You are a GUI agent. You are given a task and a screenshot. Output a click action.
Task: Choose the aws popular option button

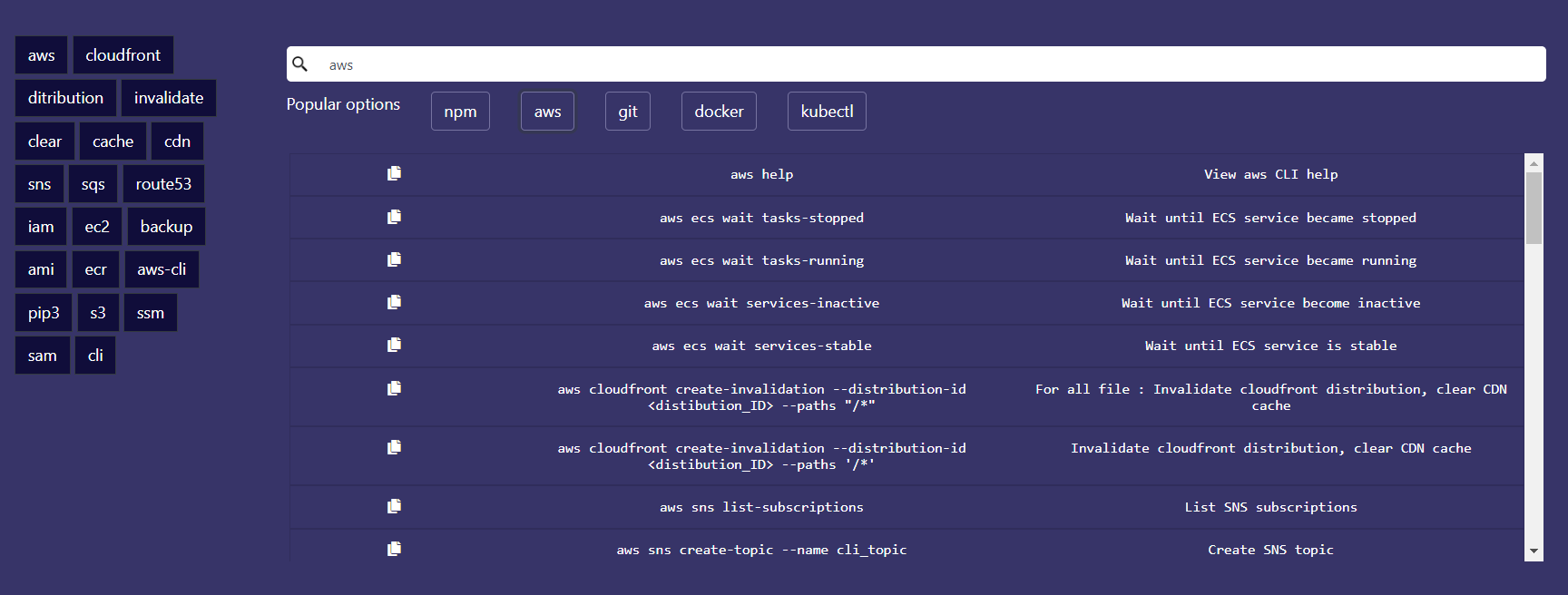(547, 111)
